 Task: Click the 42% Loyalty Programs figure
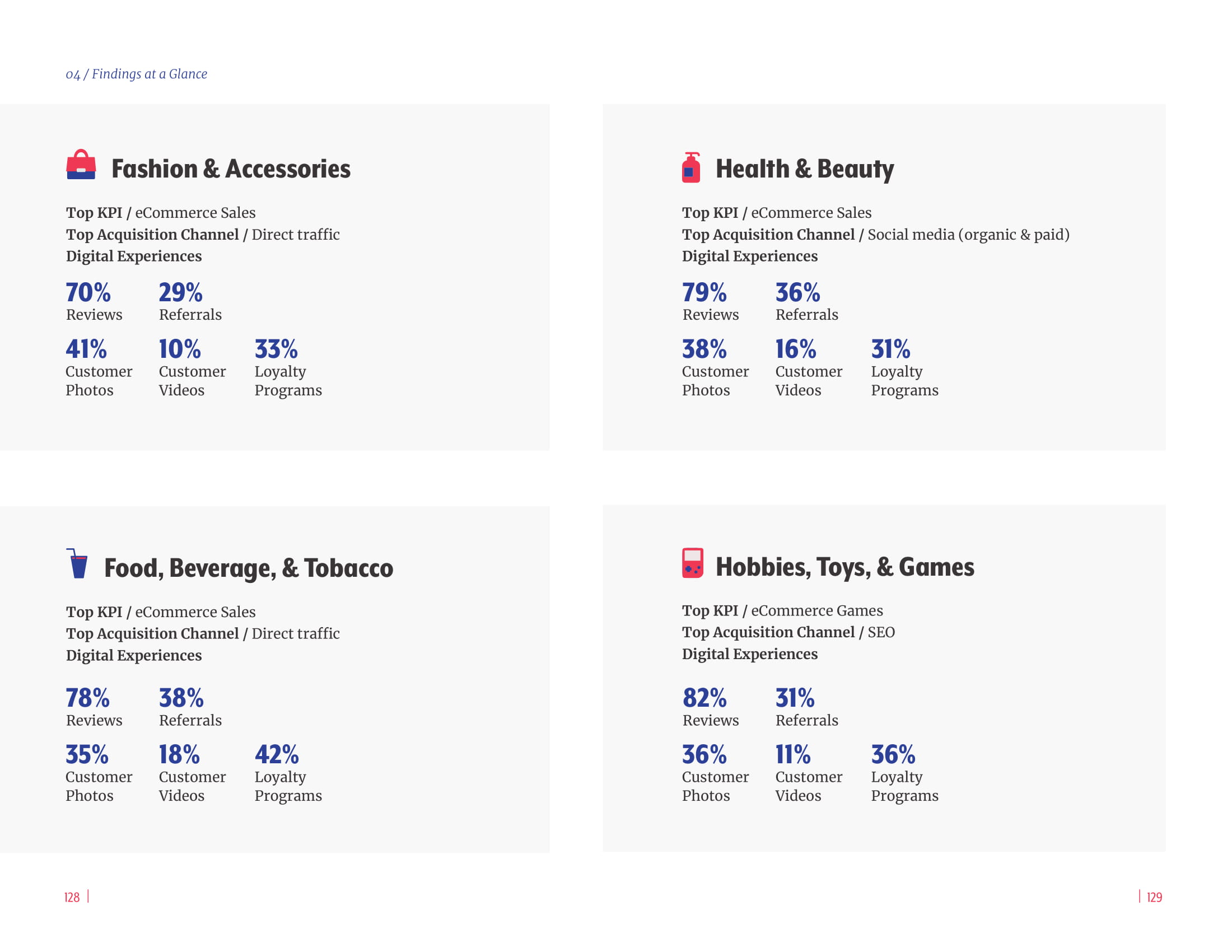[277, 755]
